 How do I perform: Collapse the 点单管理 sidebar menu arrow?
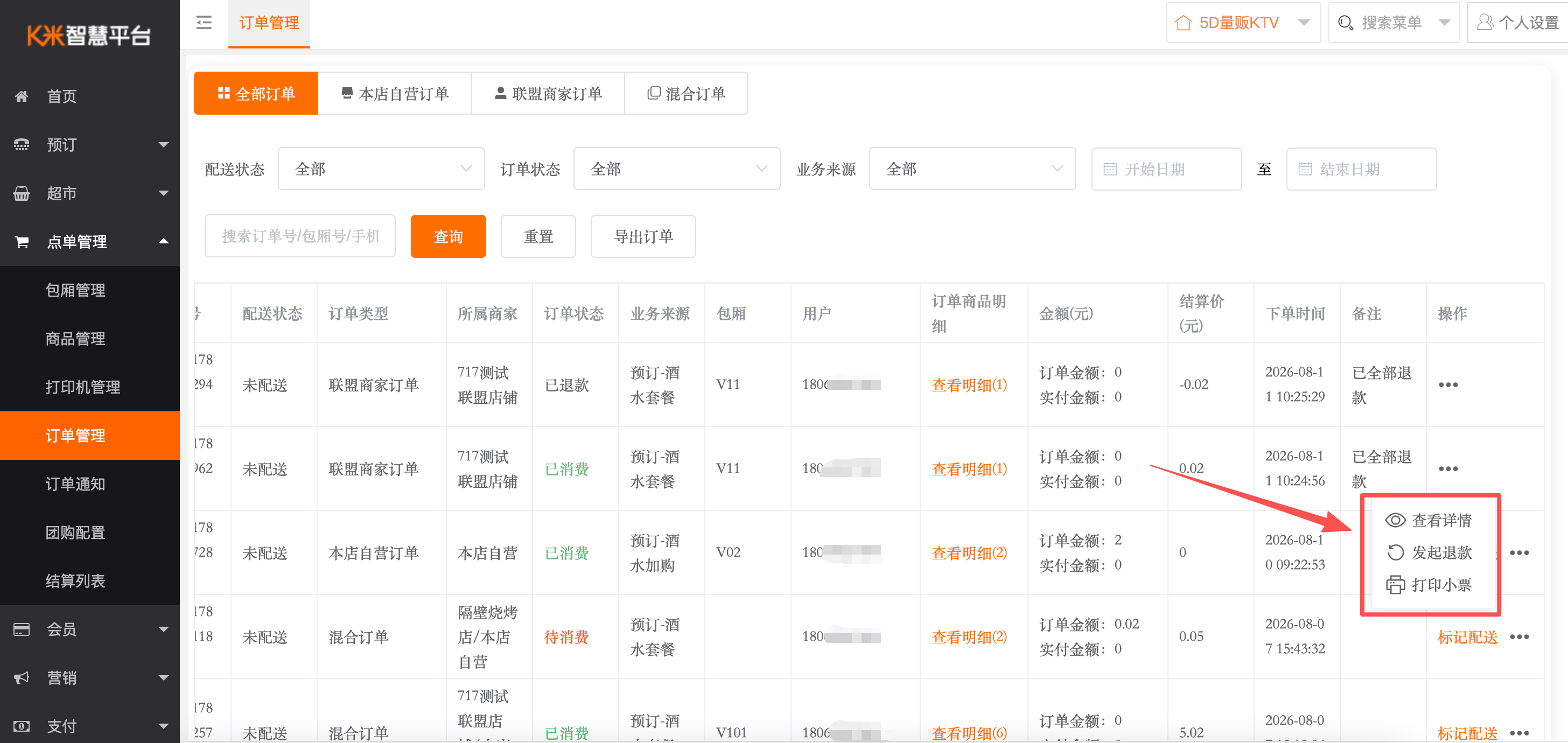point(163,242)
